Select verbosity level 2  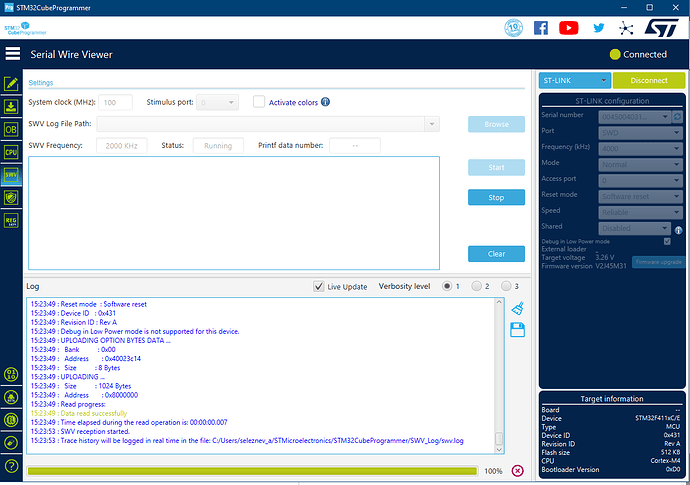(476, 286)
